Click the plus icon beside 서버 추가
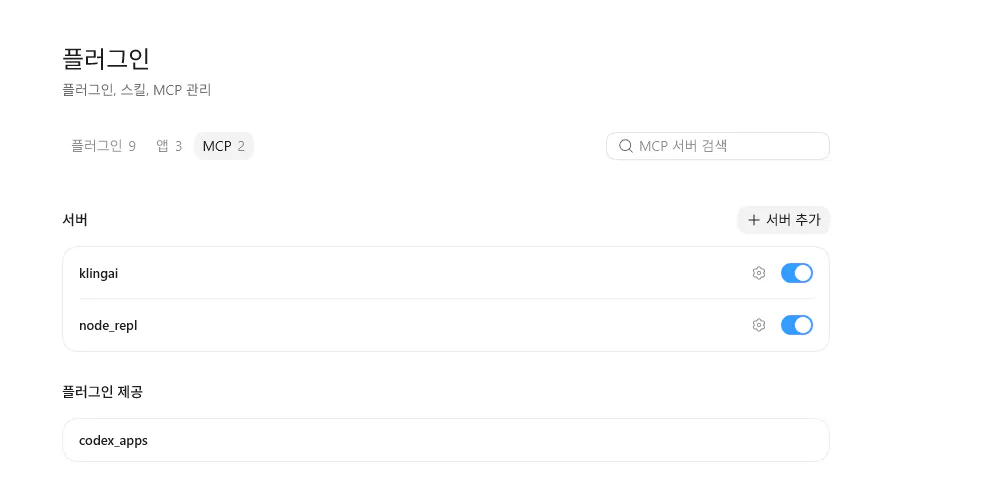The height and width of the screenshot is (496, 989). [x=753, y=220]
